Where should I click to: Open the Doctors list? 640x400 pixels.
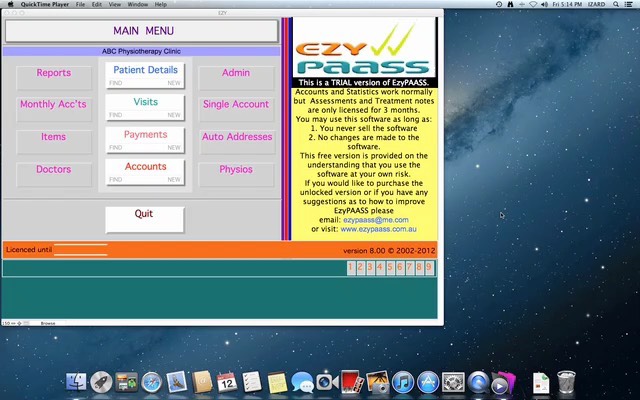[x=54, y=174]
